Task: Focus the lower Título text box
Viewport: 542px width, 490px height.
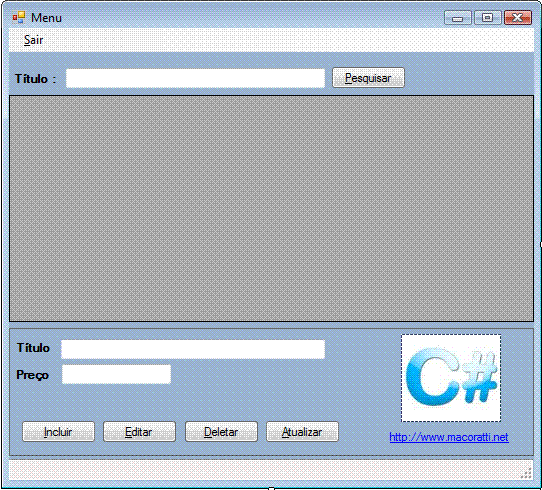Action: click(x=193, y=349)
